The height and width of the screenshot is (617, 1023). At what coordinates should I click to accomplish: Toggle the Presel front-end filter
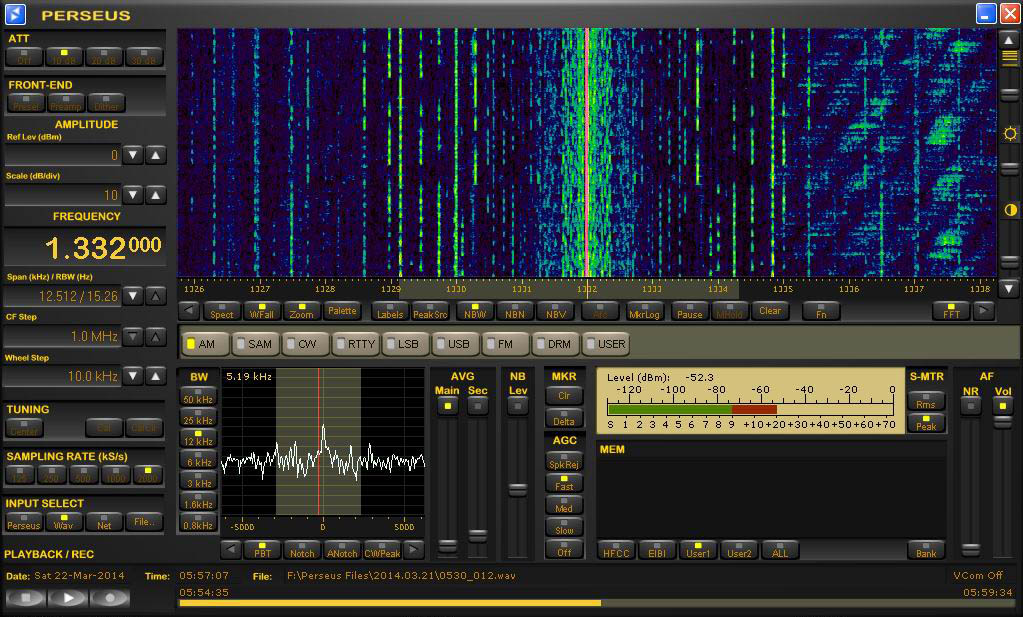26,103
